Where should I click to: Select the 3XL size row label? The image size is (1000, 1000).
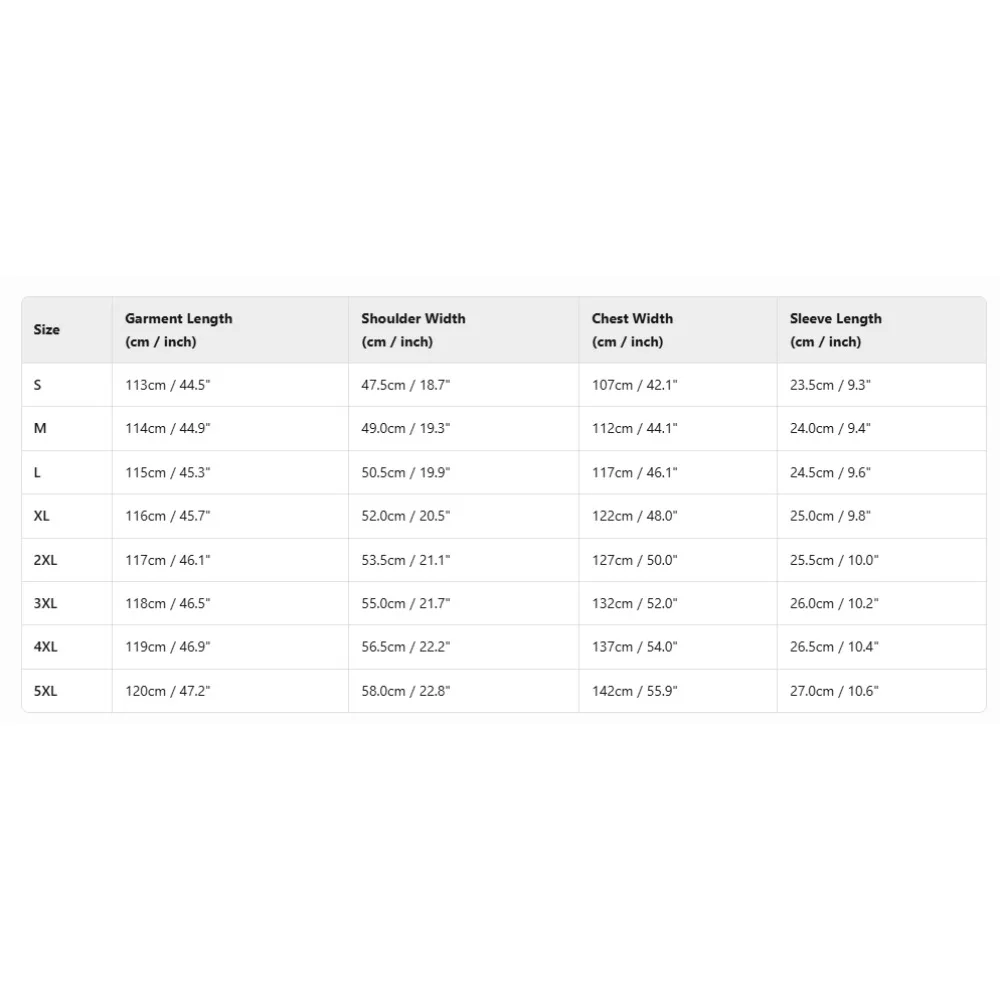(x=46, y=603)
